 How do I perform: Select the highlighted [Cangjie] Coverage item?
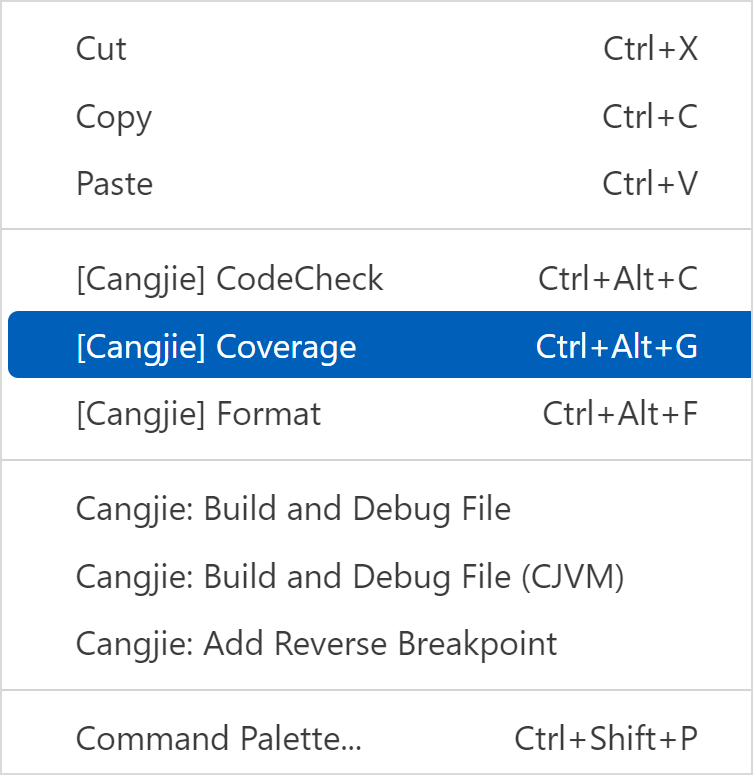[x=216, y=346]
